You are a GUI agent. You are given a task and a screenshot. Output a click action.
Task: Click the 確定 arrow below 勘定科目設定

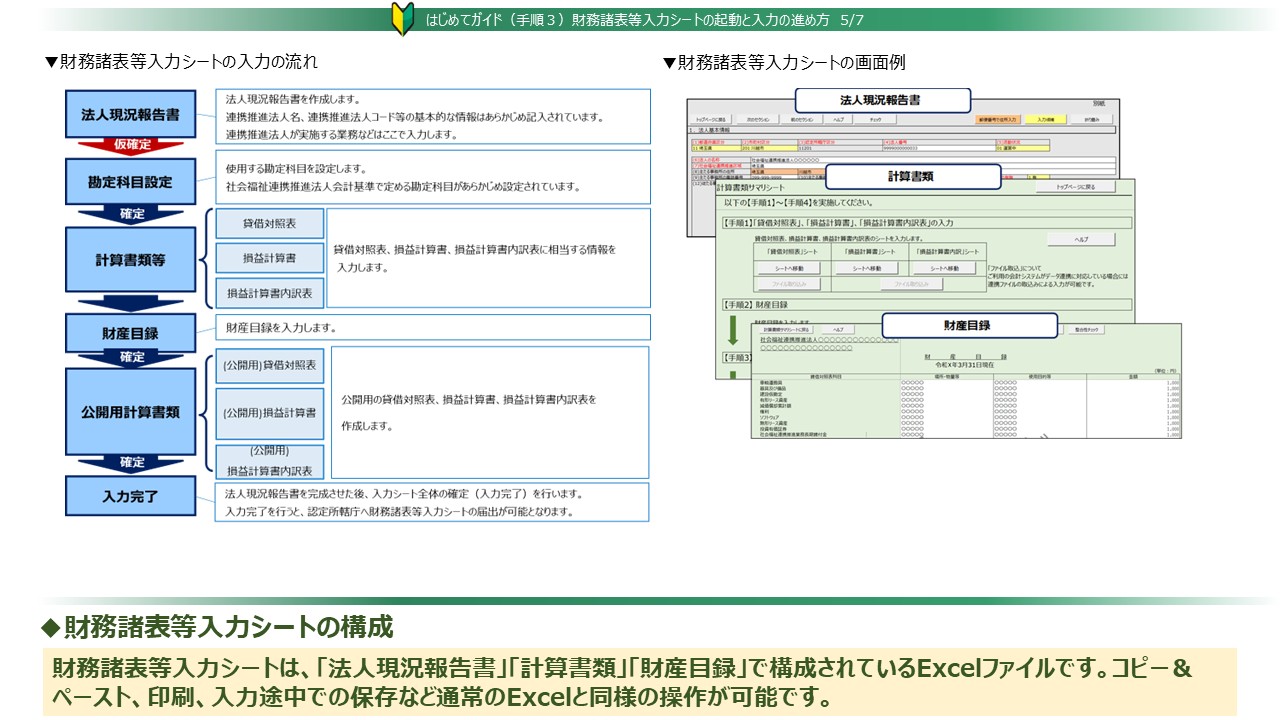[131, 214]
